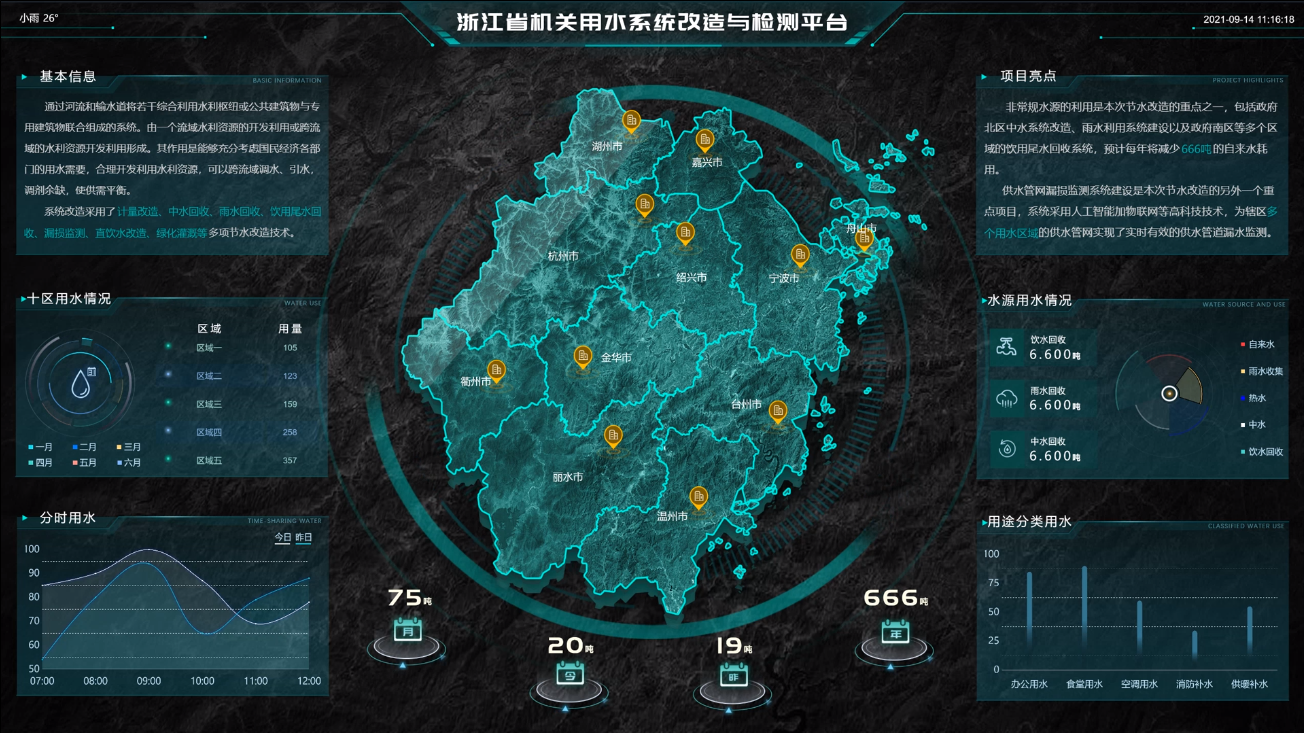
Task: Toggle the 热水 legend entry
Action: pyautogui.click(x=1252, y=398)
